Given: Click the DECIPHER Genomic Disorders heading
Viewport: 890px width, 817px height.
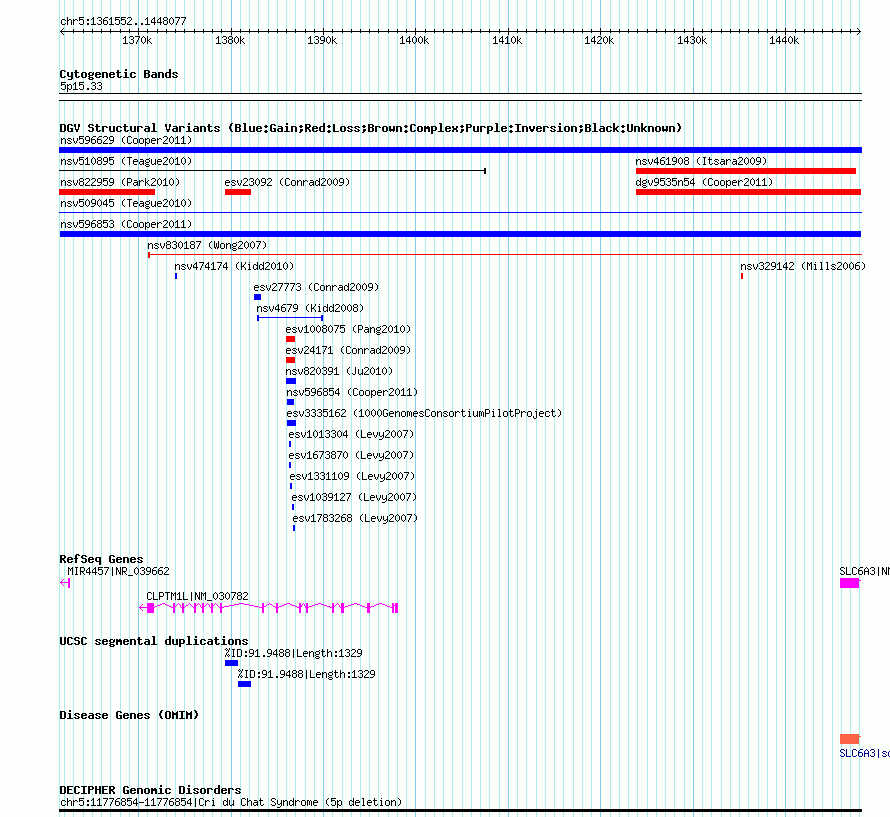Looking at the screenshot, I should pyautogui.click(x=150, y=790).
